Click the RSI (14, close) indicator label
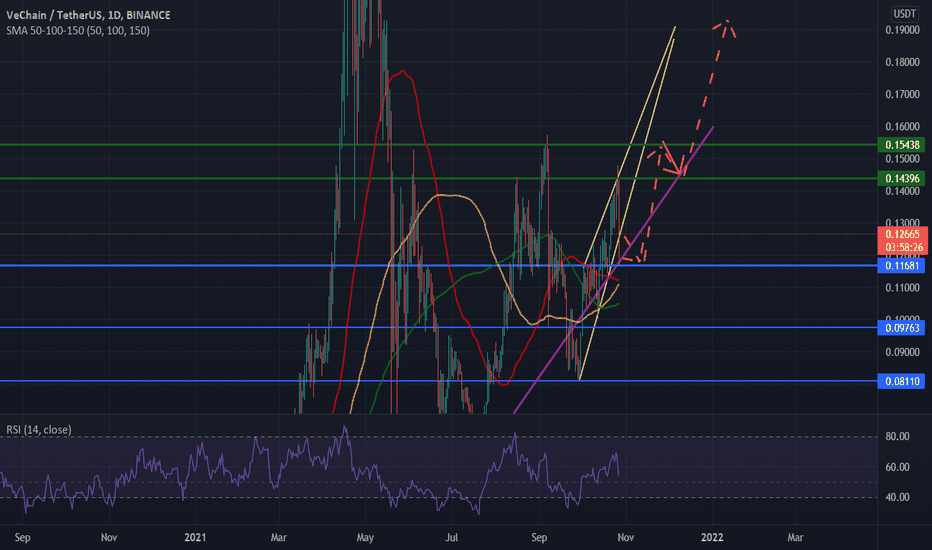Viewport: 932px width, 550px height. point(39,429)
